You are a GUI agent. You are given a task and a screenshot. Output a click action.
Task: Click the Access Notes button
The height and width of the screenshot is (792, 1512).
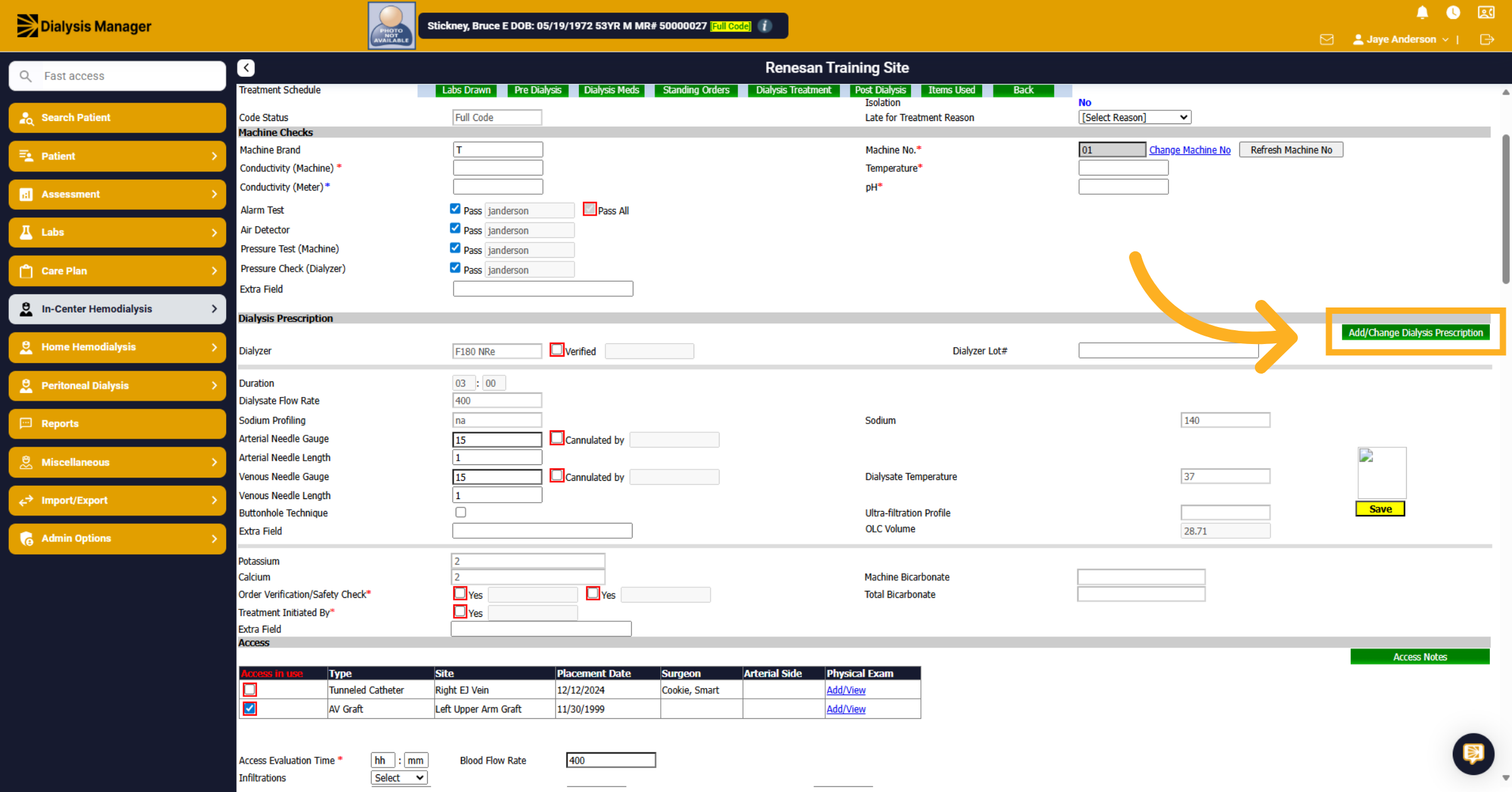point(1420,657)
